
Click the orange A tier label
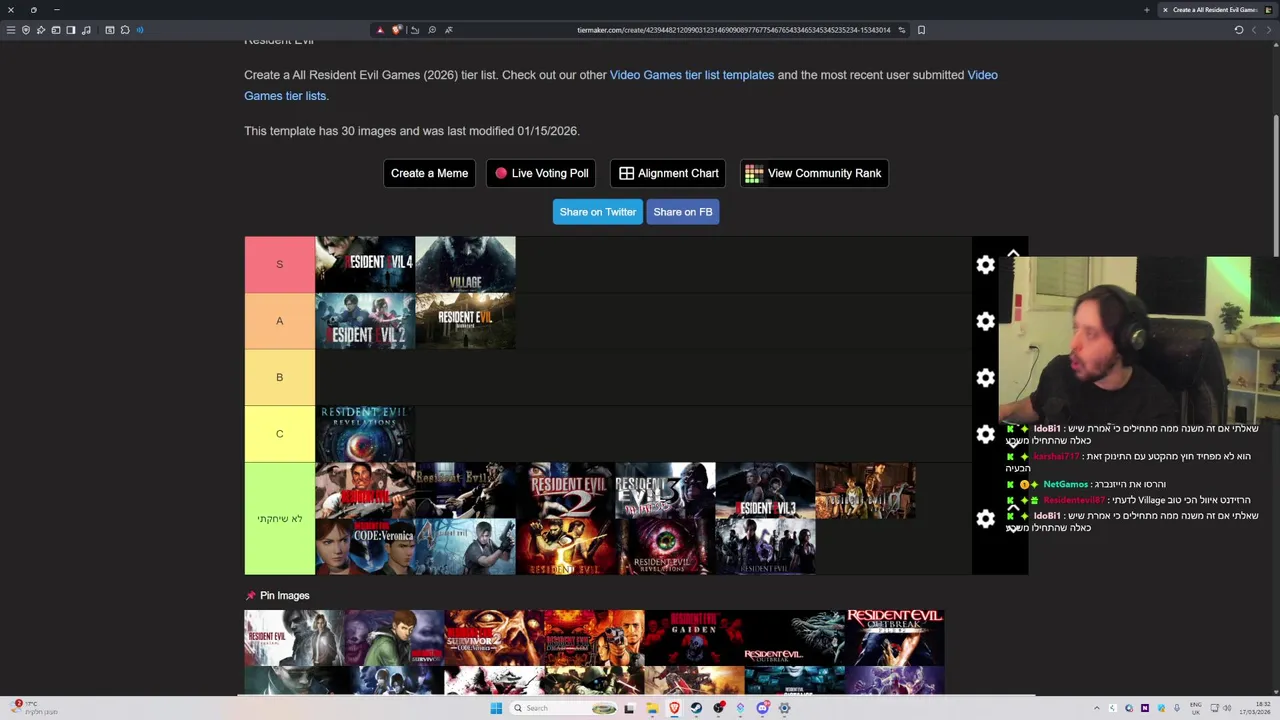click(280, 321)
